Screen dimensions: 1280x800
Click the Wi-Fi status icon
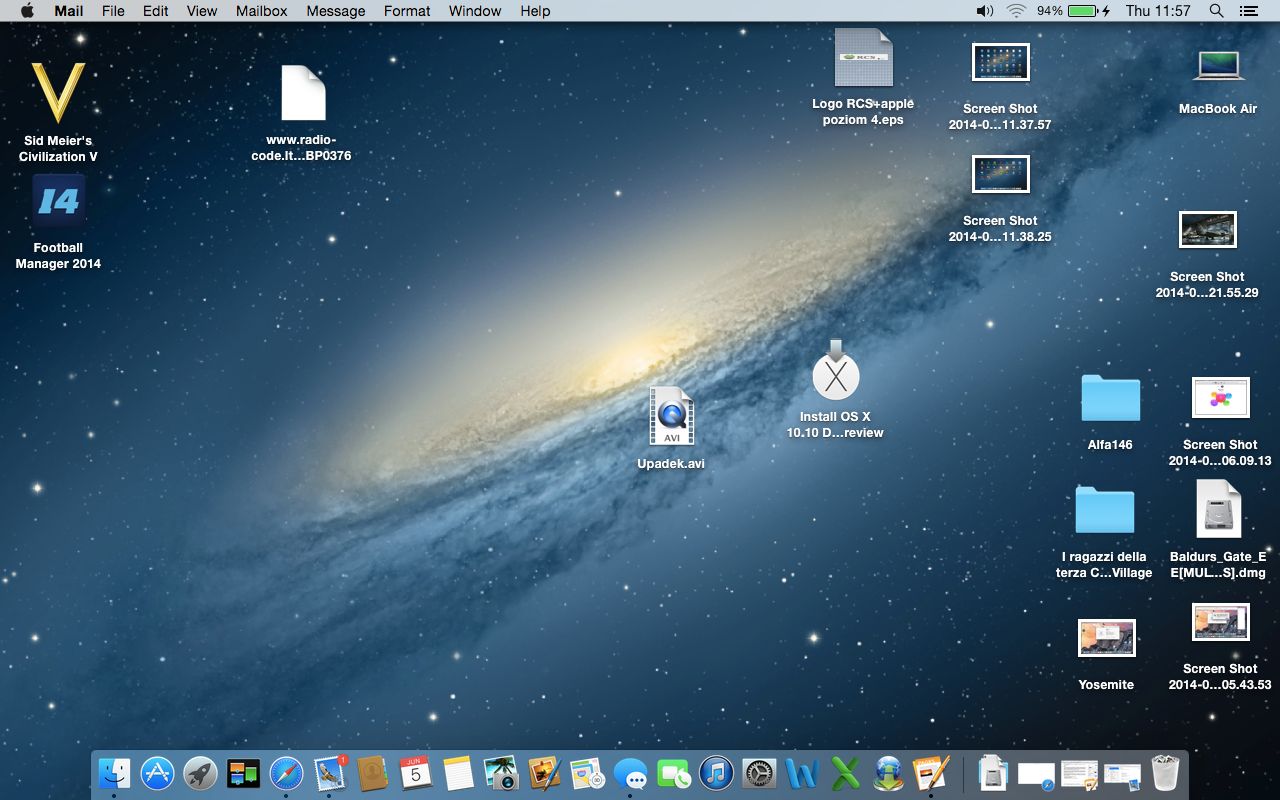coord(1017,11)
